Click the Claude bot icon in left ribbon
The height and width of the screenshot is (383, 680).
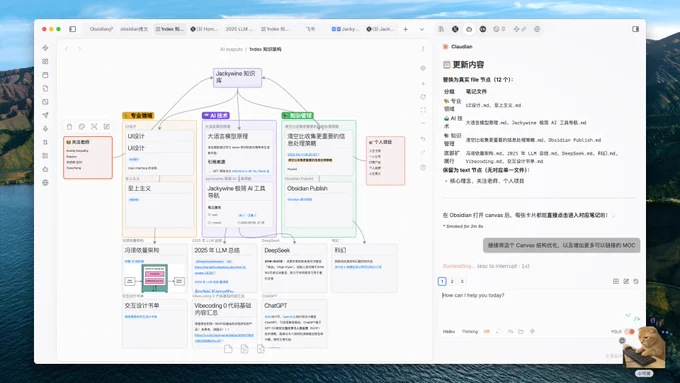tap(45, 169)
